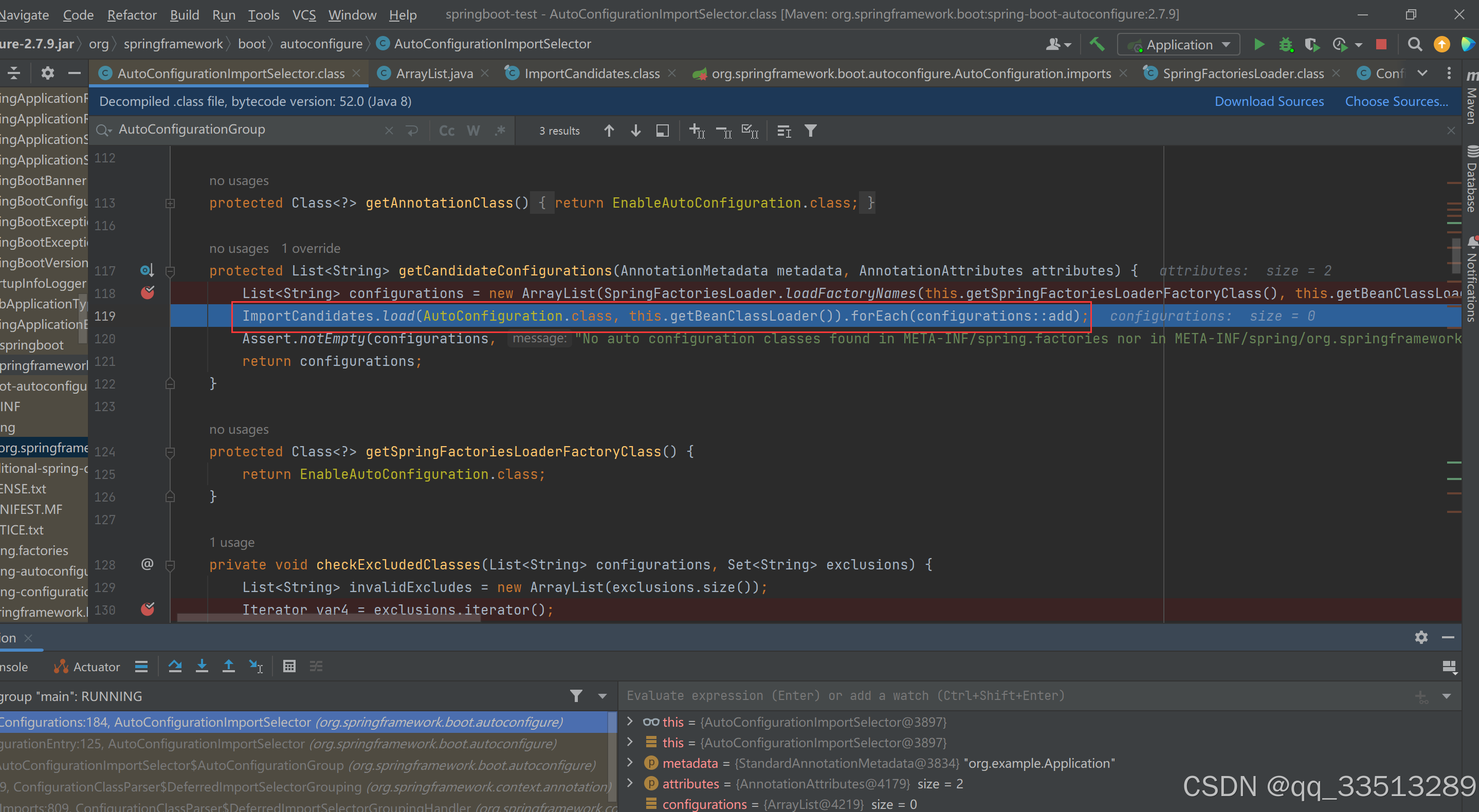Start debugging with the bug icon
This screenshot has height=812, width=1479.
(x=1286, y=44)
